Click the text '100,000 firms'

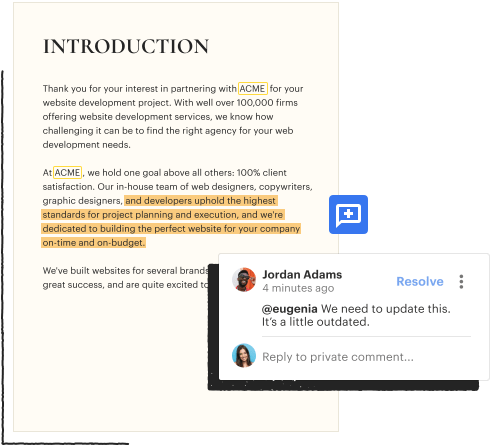[267, 103]
